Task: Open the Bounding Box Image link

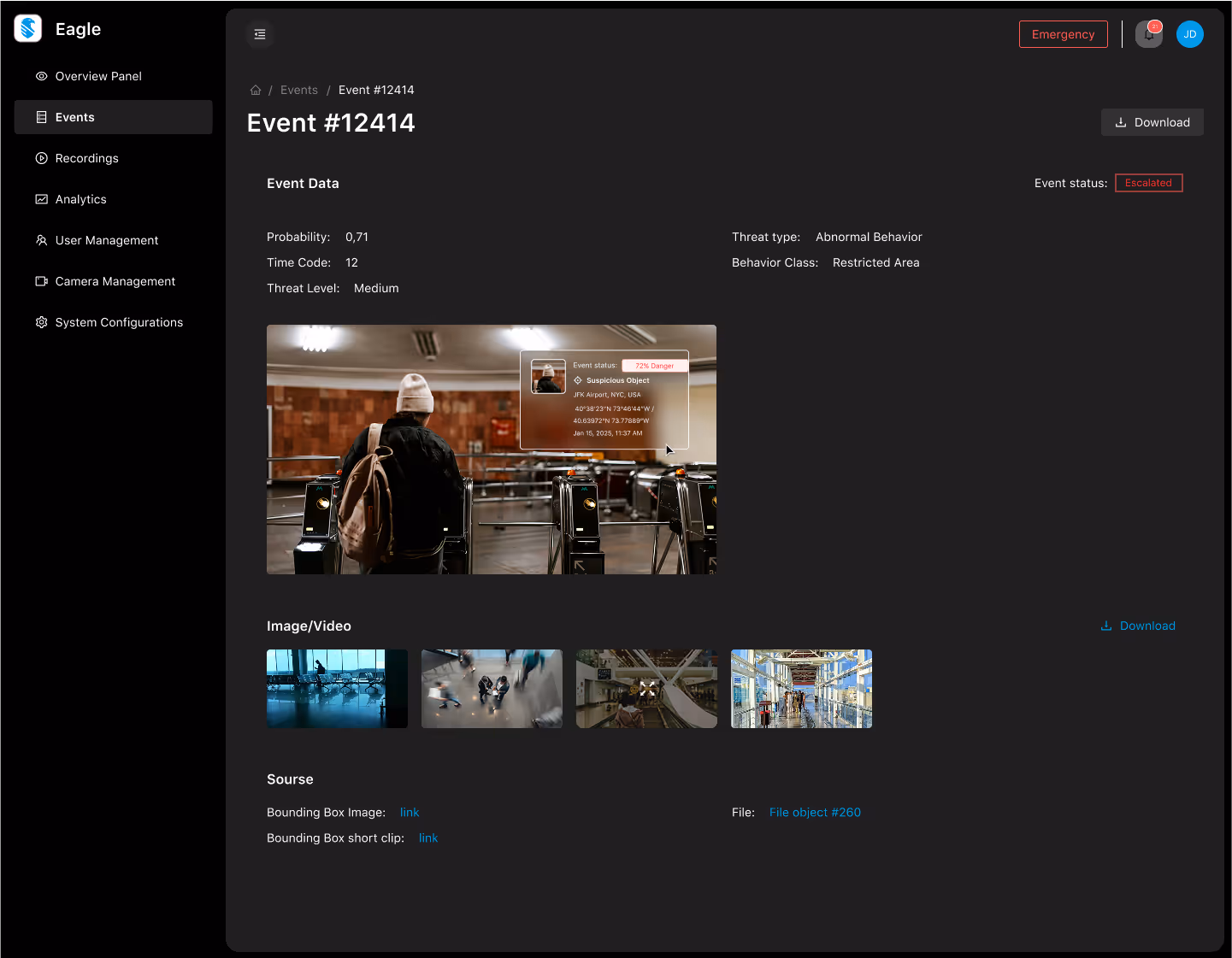Action: coord(410,812)
